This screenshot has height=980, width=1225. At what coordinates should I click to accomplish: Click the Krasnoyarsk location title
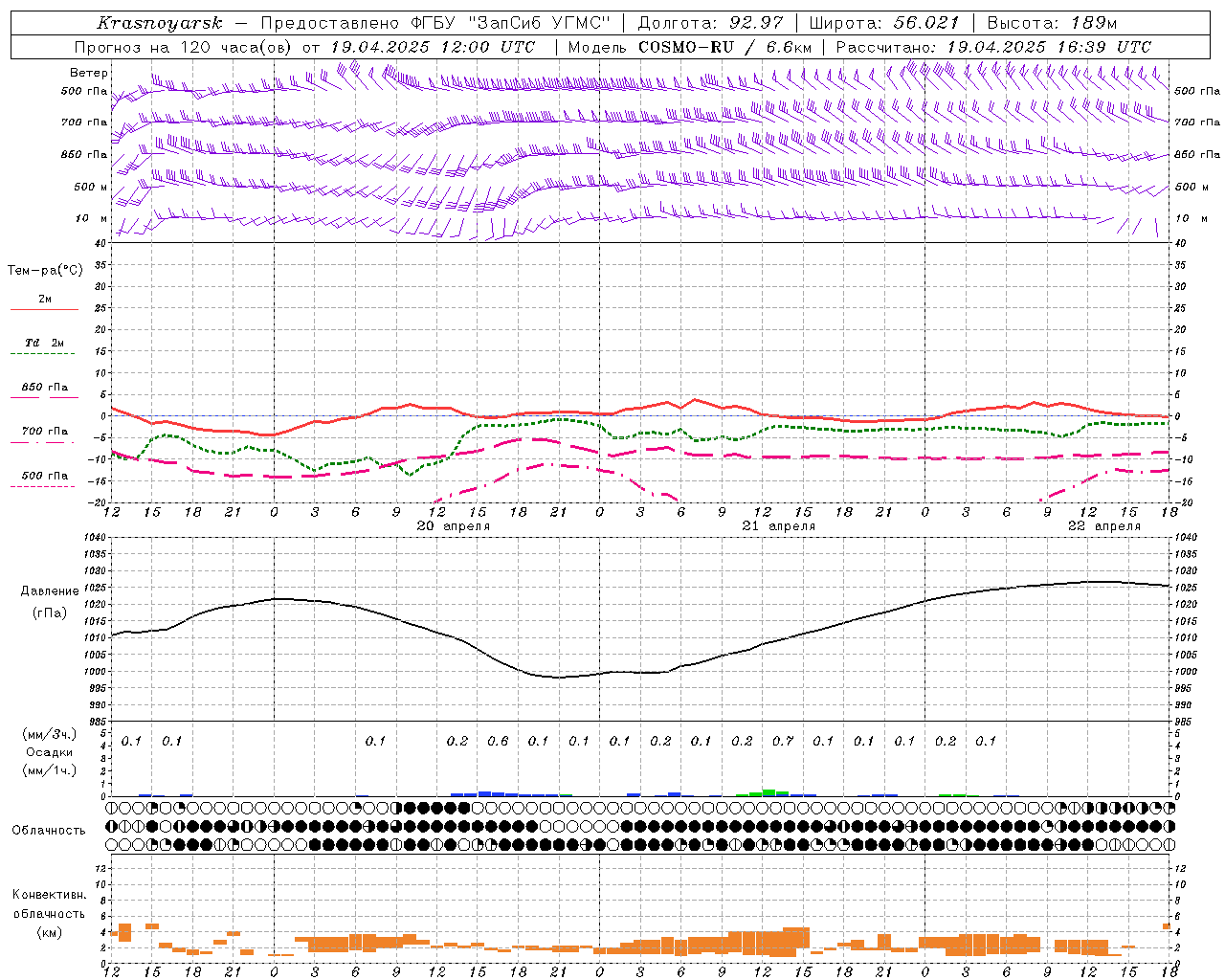point(160,23)
